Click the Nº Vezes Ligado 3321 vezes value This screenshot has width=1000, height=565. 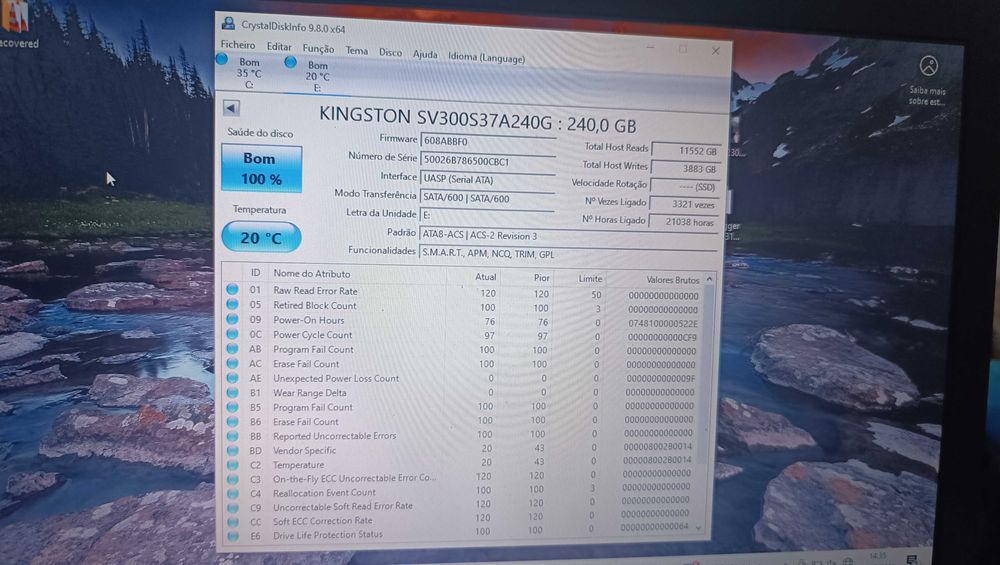pyautogui.click(x=684, y=204)
